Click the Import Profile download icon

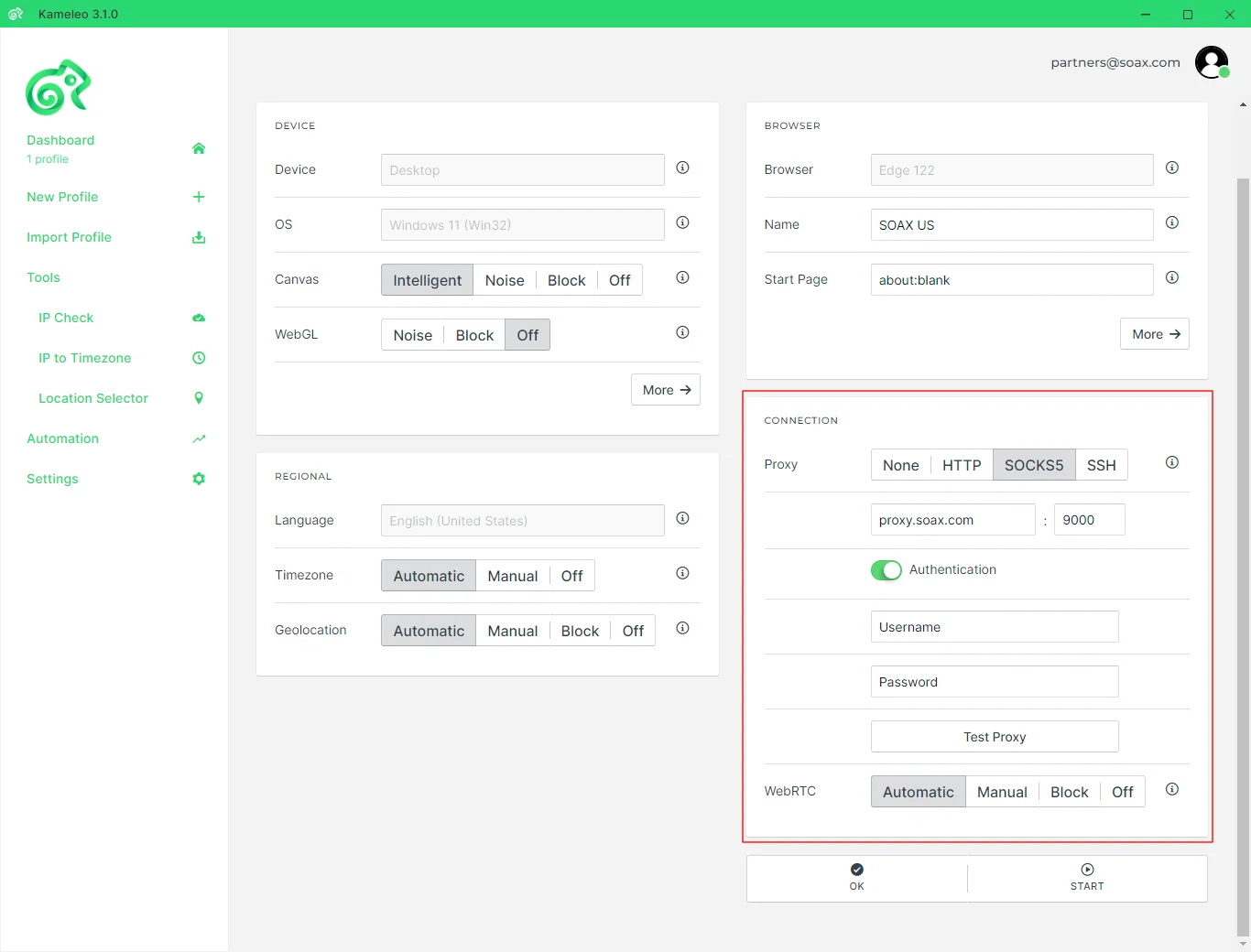tap(199, 237)
